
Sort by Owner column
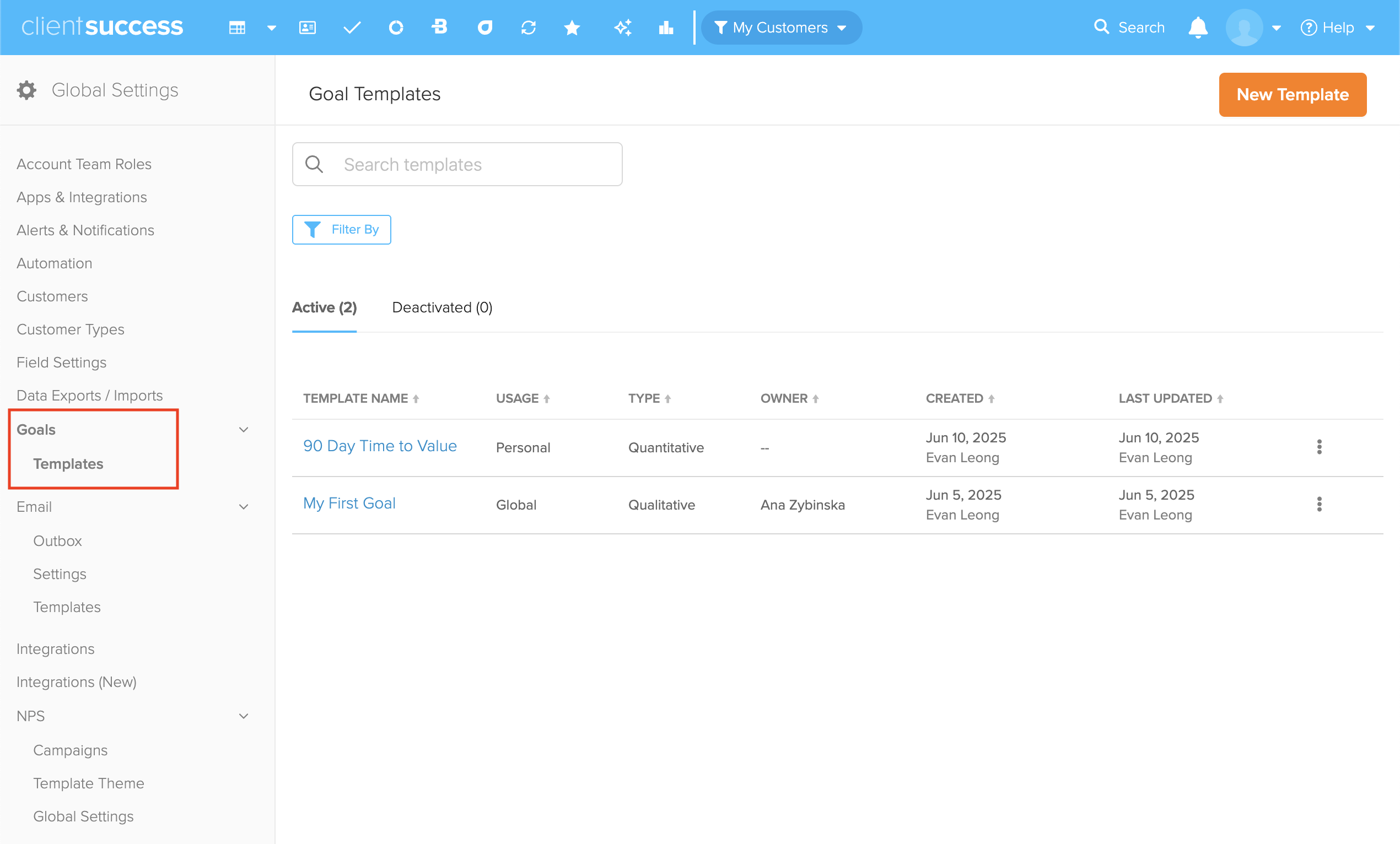point(790,399)
